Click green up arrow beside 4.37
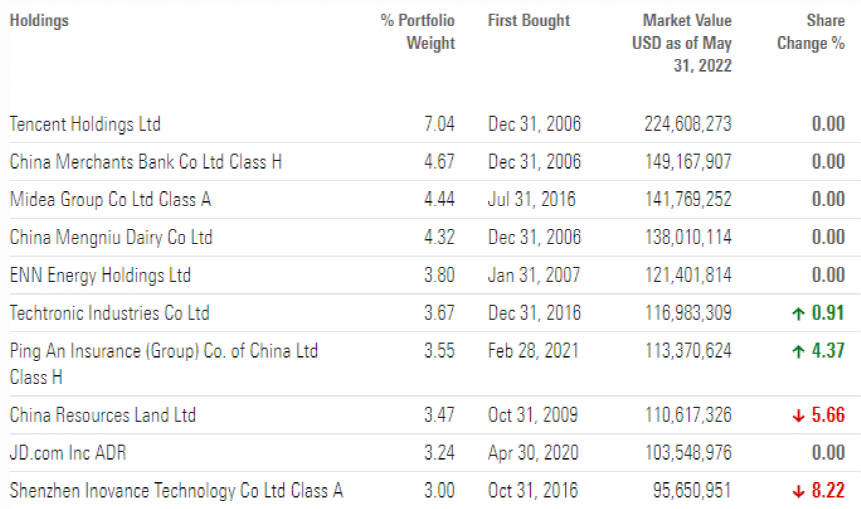861x509 pixels. point(798,352)
